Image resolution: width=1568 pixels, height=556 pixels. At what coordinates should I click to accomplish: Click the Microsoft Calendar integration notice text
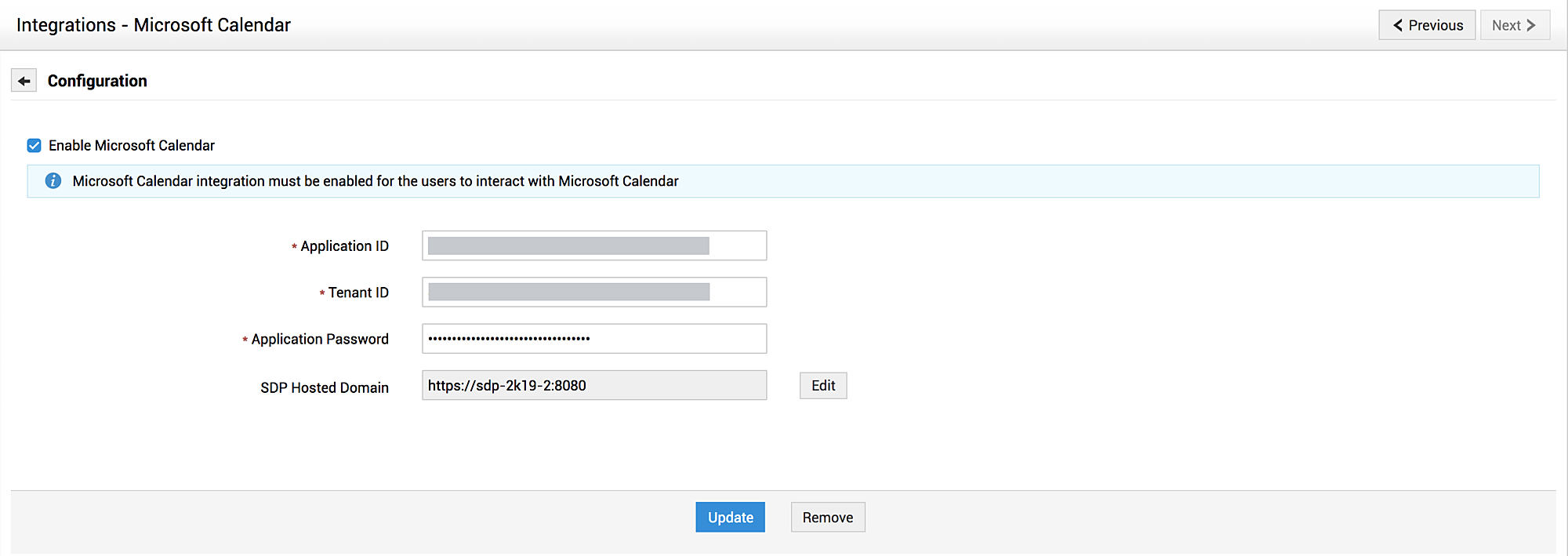376,181
